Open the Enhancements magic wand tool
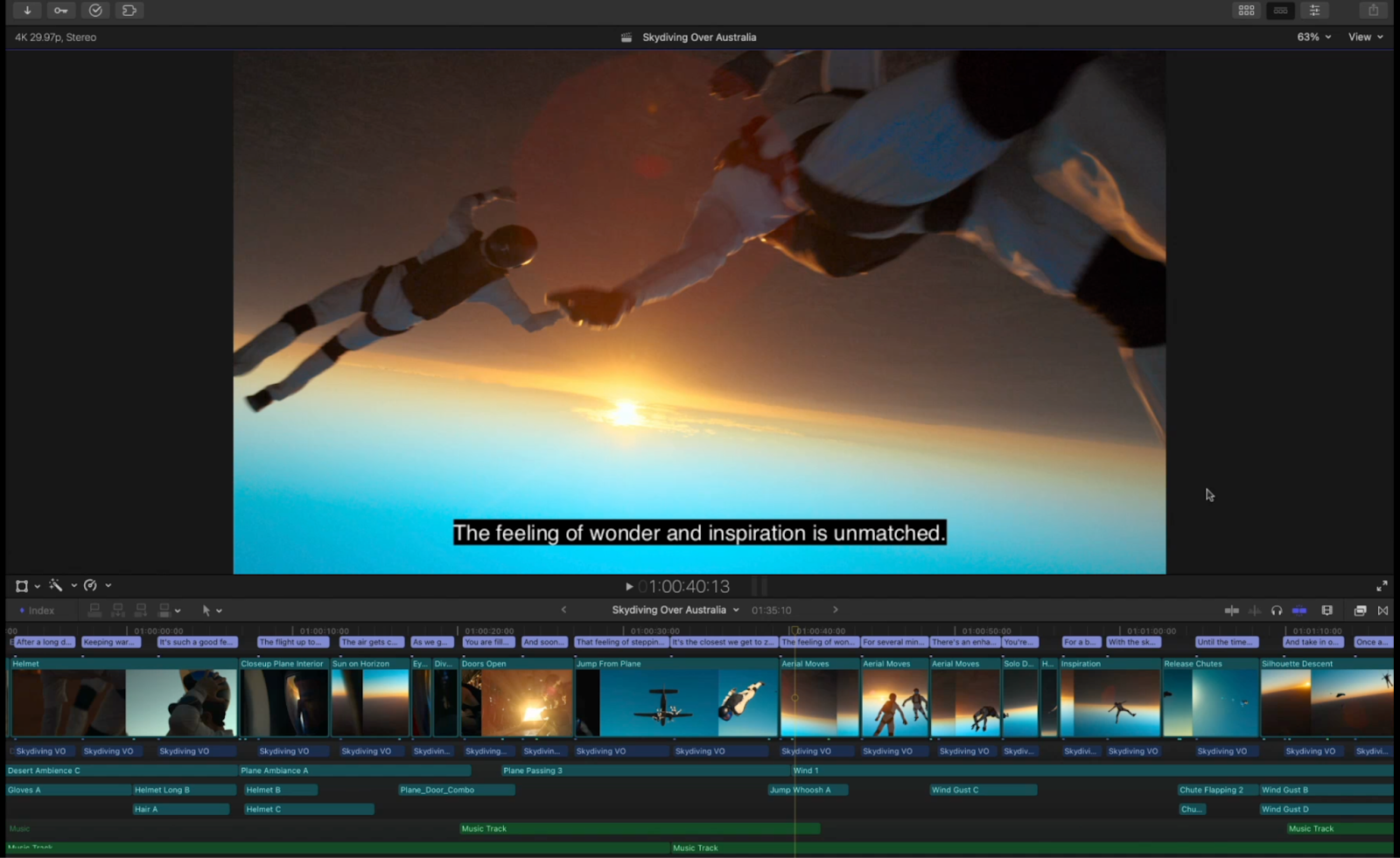This screenshot has width=1400, height=858. (x=55, y=585)
